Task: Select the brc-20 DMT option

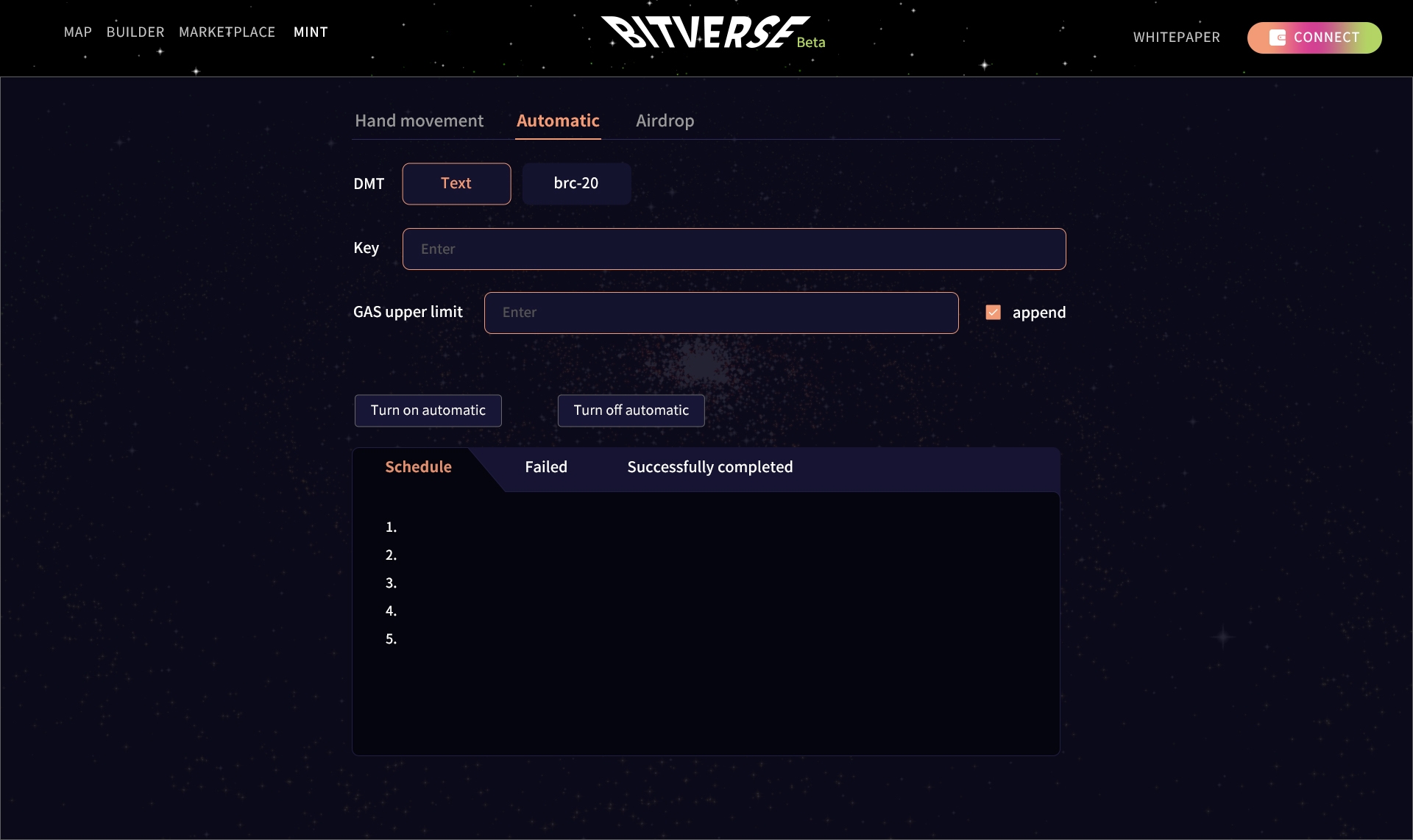Action: coord(576,184)
